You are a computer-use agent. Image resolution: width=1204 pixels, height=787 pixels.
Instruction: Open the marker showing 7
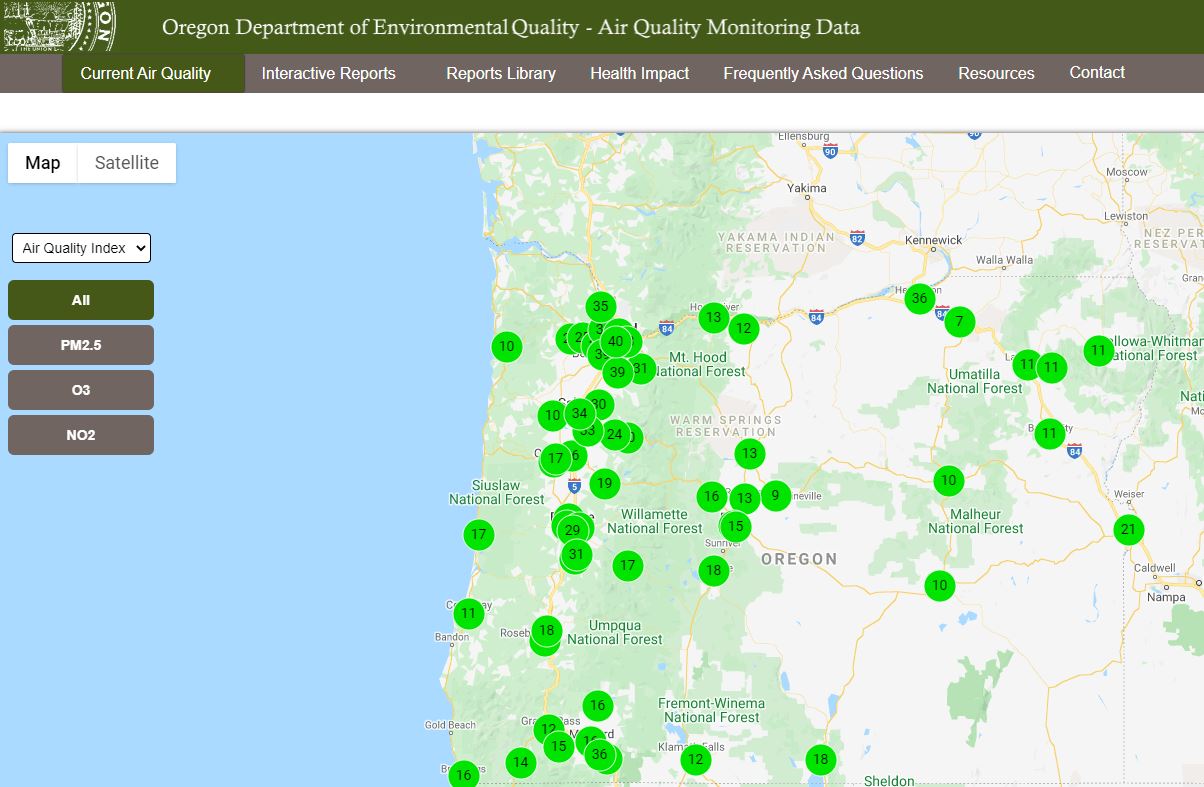pyautogui.click(x=959, y=322)
